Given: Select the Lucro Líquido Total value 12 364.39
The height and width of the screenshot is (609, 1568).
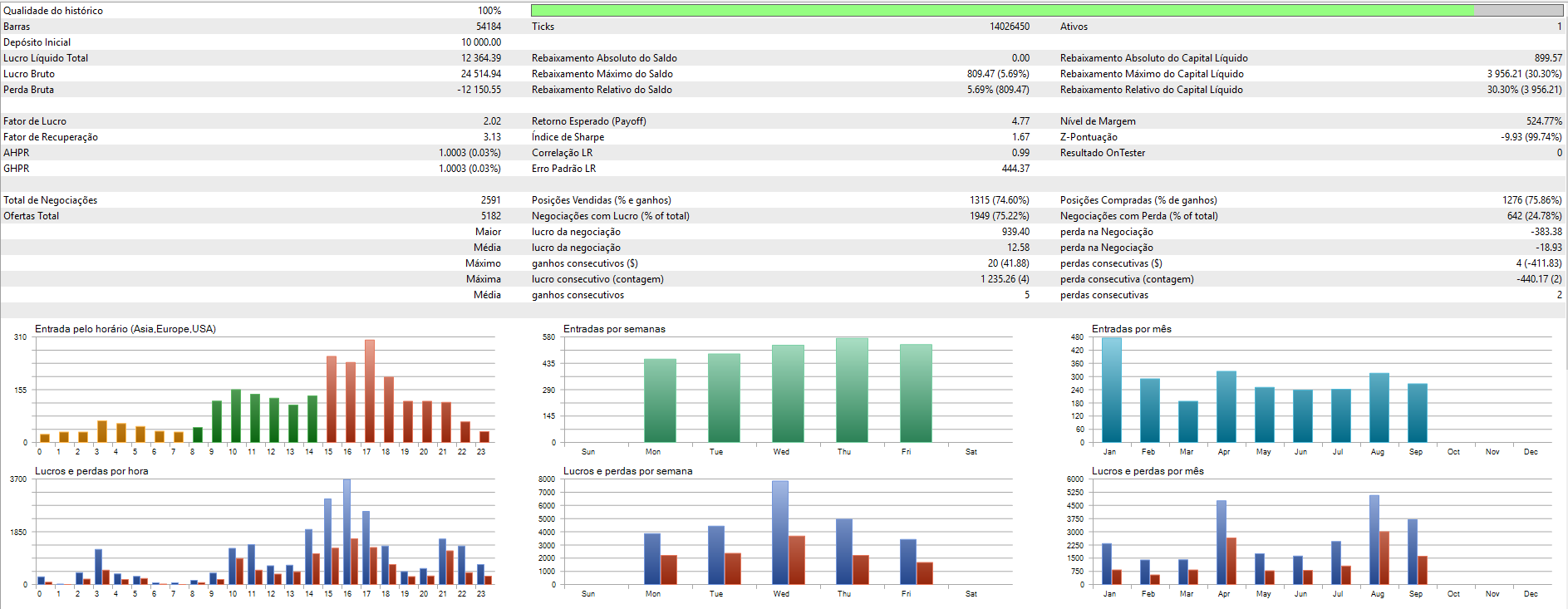Looking at the screenshot, I should 480,58.
